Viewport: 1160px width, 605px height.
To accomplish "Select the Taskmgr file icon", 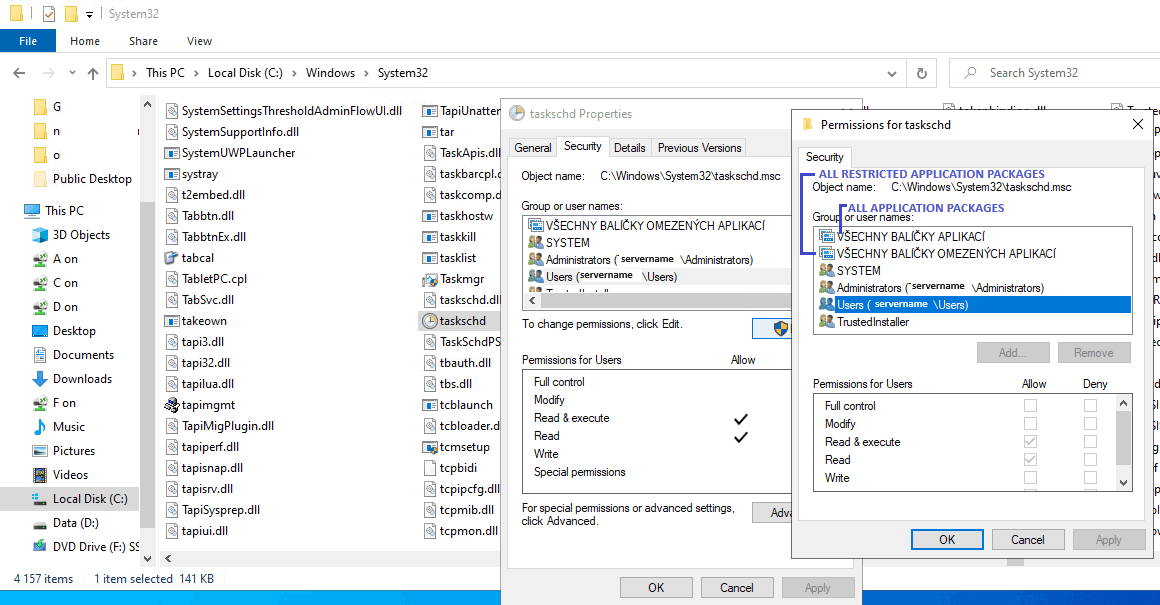I will (x=430, y=280).
